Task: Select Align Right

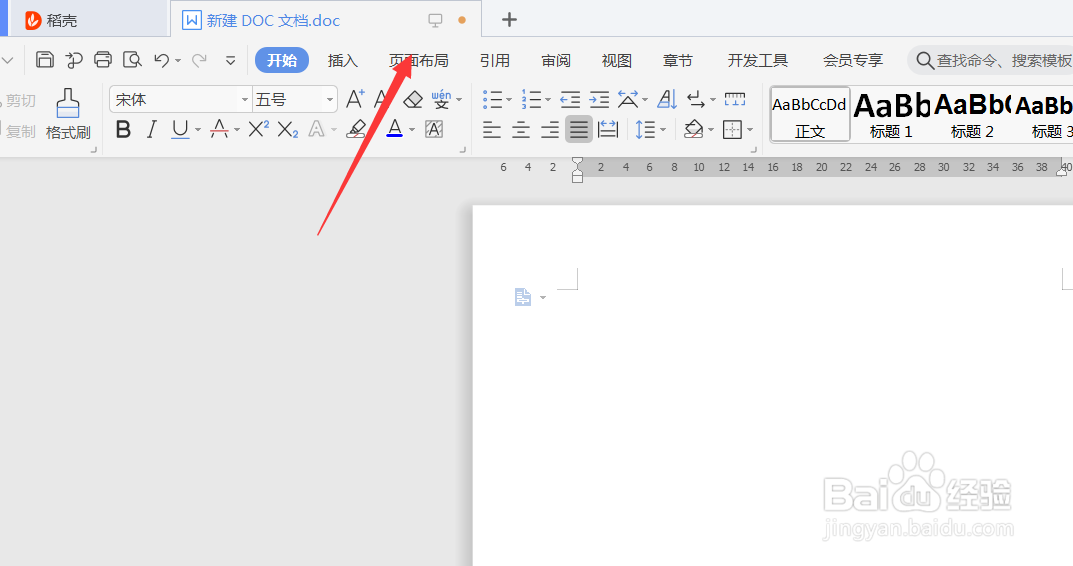Action: coord(550,129)
